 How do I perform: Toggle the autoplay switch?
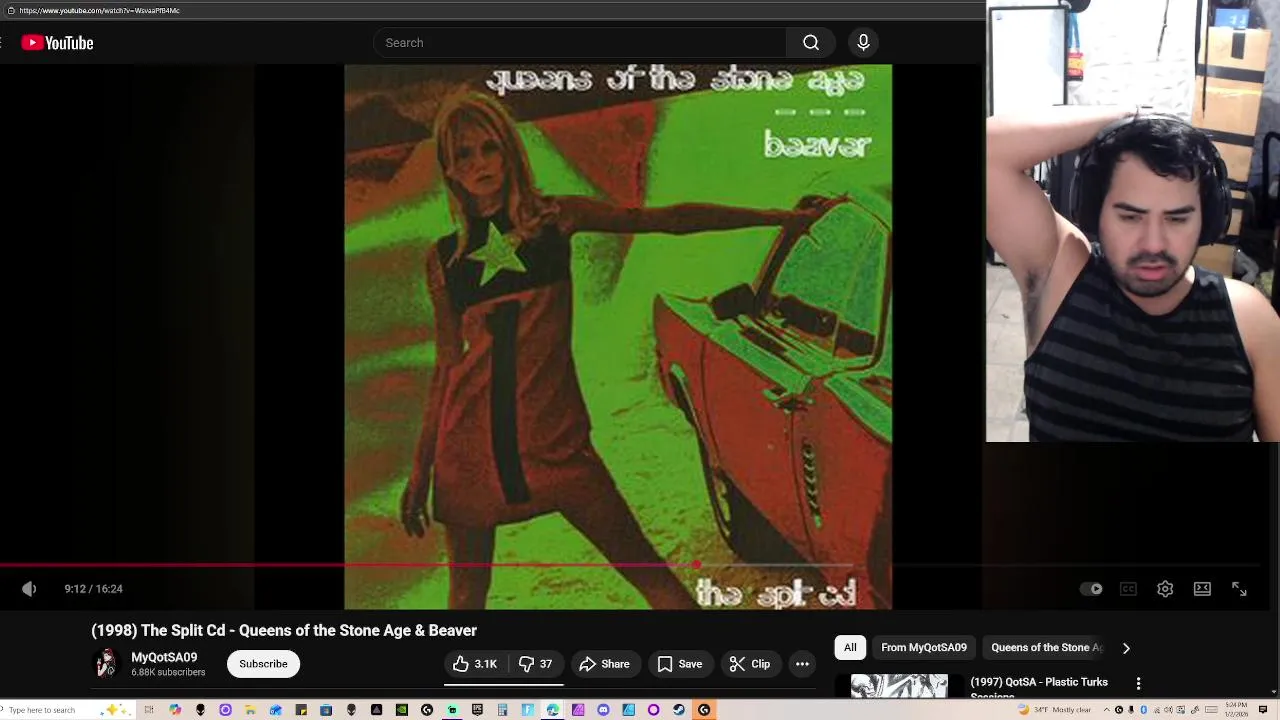(1092, 589)
